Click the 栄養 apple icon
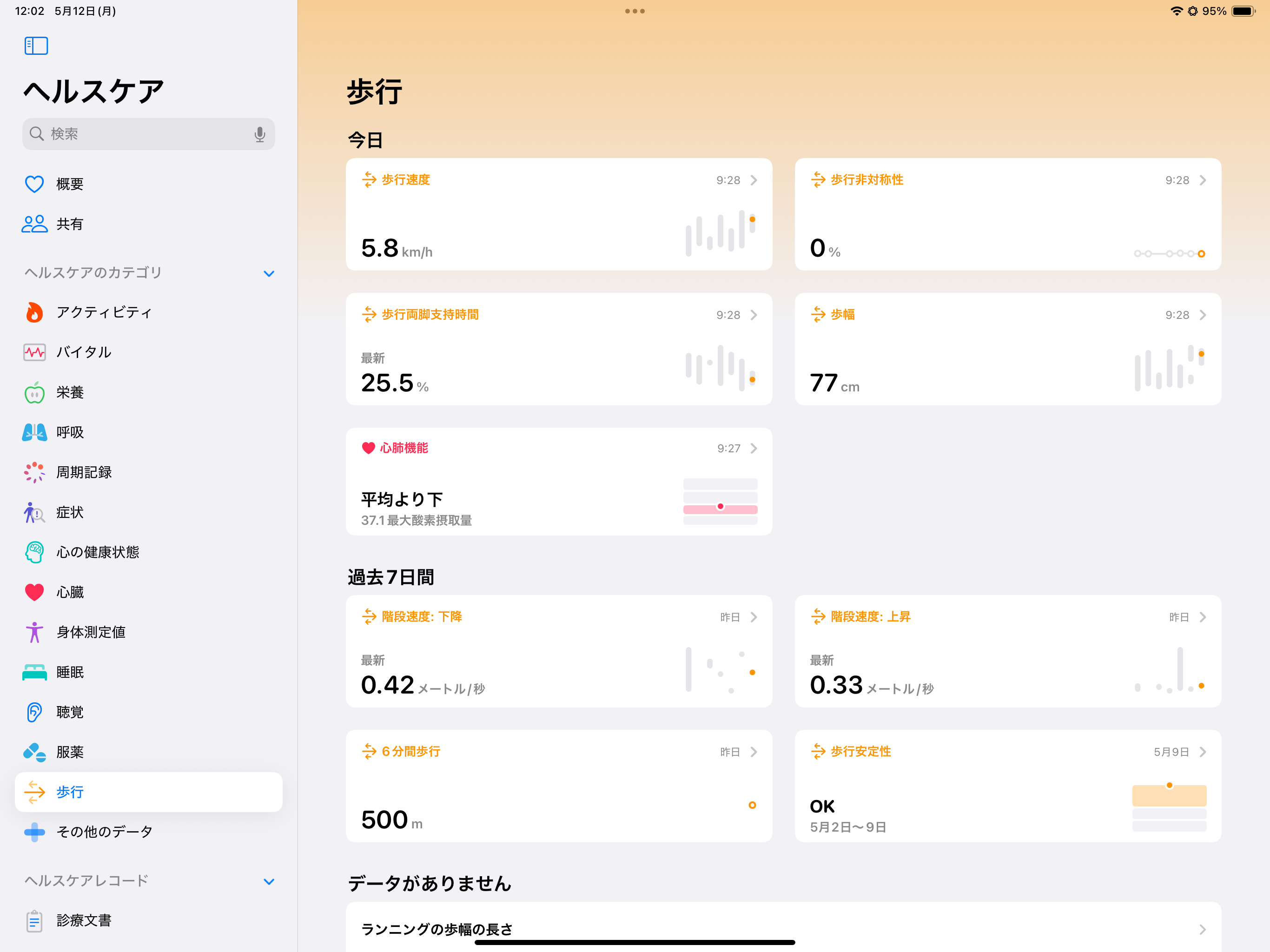This screenshot has width=1270, height=952. pos(34,392)
